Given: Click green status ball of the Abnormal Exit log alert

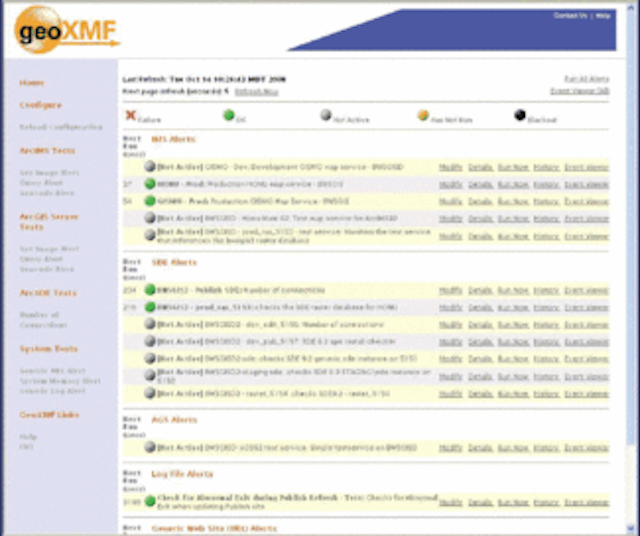Looking at the screenshot, I should pyautogui.click(x=150, y=500).
